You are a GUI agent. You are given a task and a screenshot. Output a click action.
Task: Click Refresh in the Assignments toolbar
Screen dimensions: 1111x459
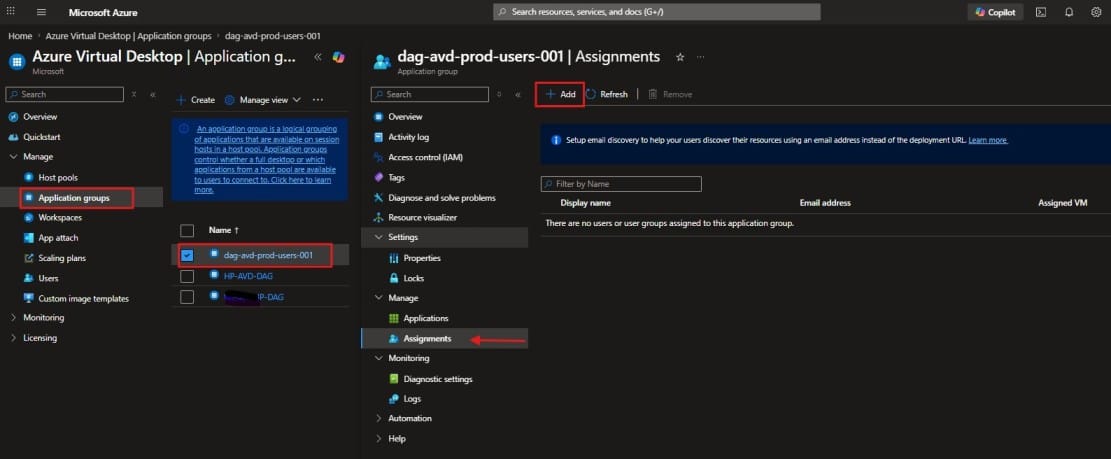(x=607, y=94)
